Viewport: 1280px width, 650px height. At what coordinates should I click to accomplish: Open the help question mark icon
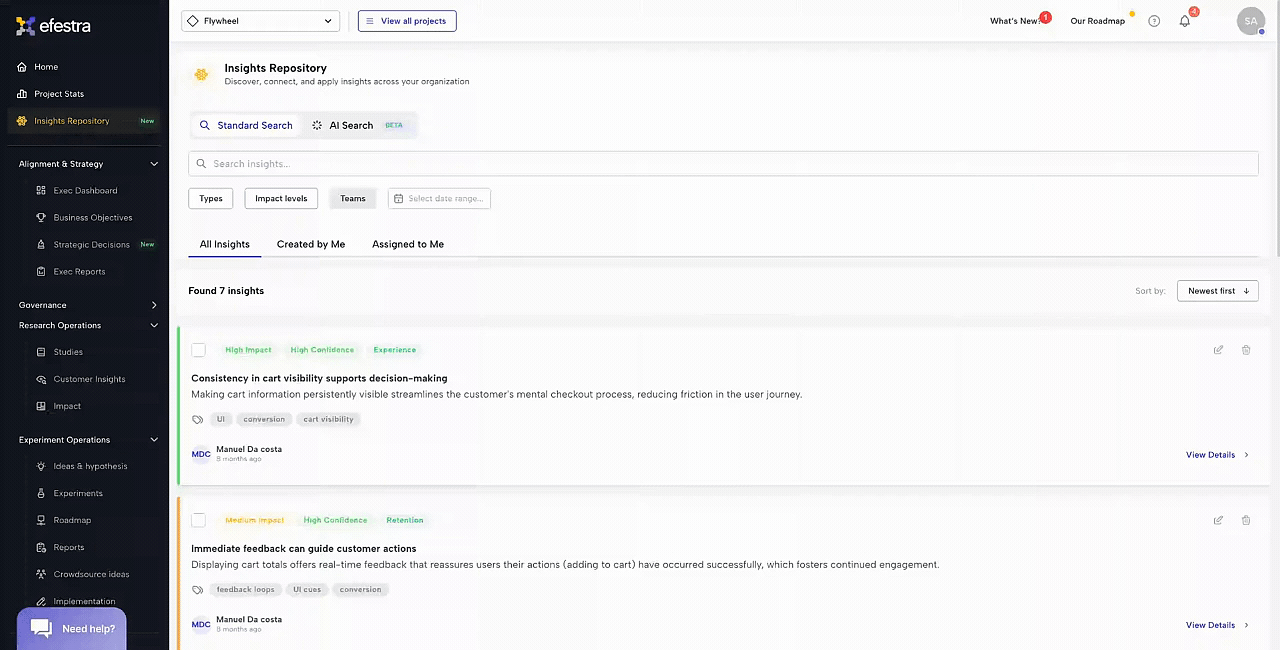click(1154, 21)
